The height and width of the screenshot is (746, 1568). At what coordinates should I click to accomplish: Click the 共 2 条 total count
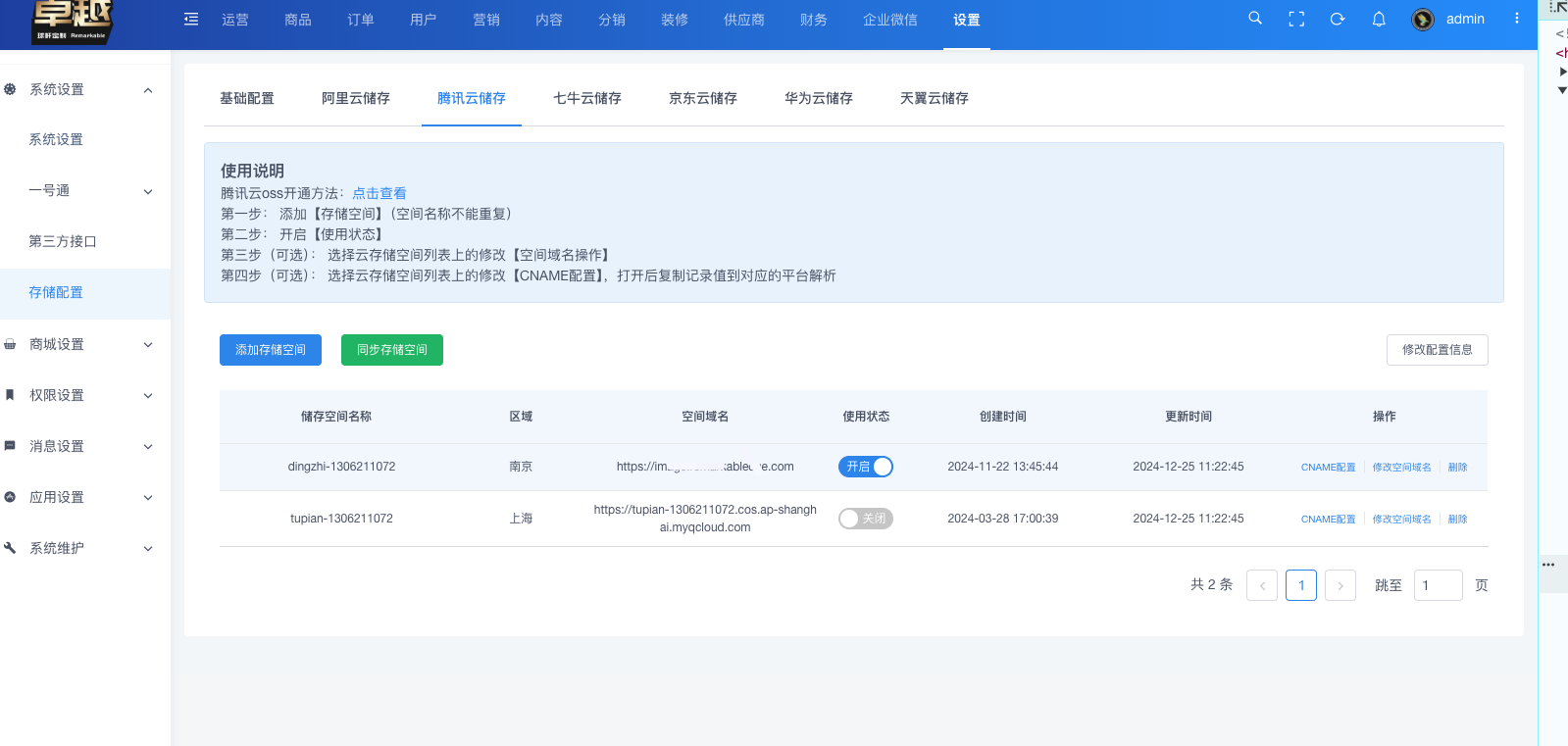click(x=1211, y=584)
